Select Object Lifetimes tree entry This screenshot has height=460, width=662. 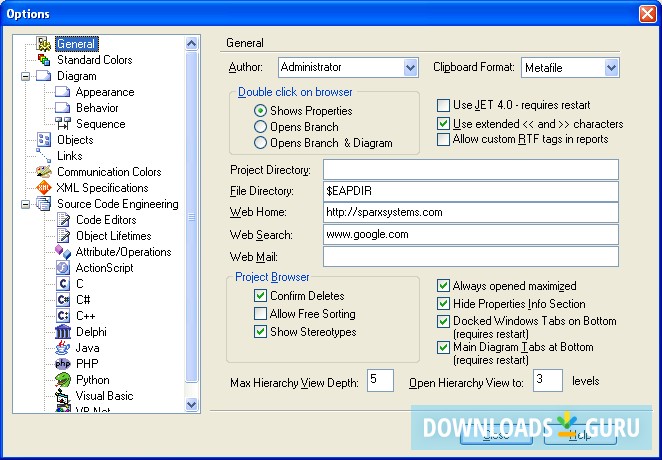(114, 236)
